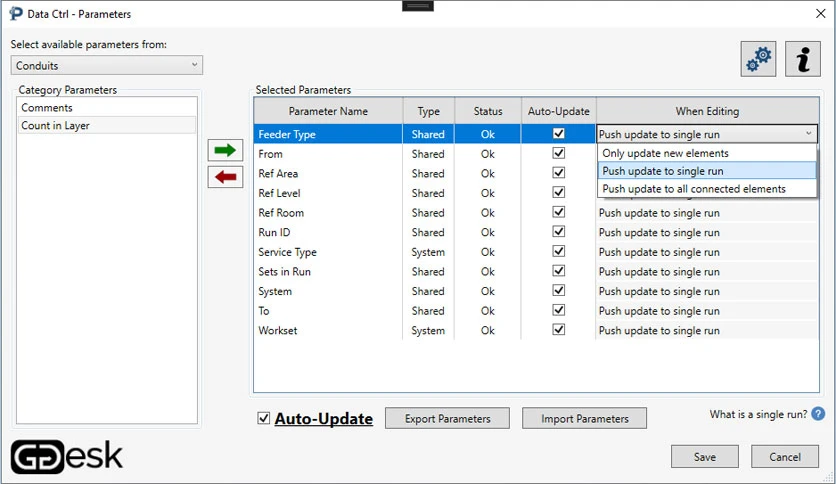Cancel the parameters dialog
The width and height of the screenshot is (836, 484).
[784, 457]
